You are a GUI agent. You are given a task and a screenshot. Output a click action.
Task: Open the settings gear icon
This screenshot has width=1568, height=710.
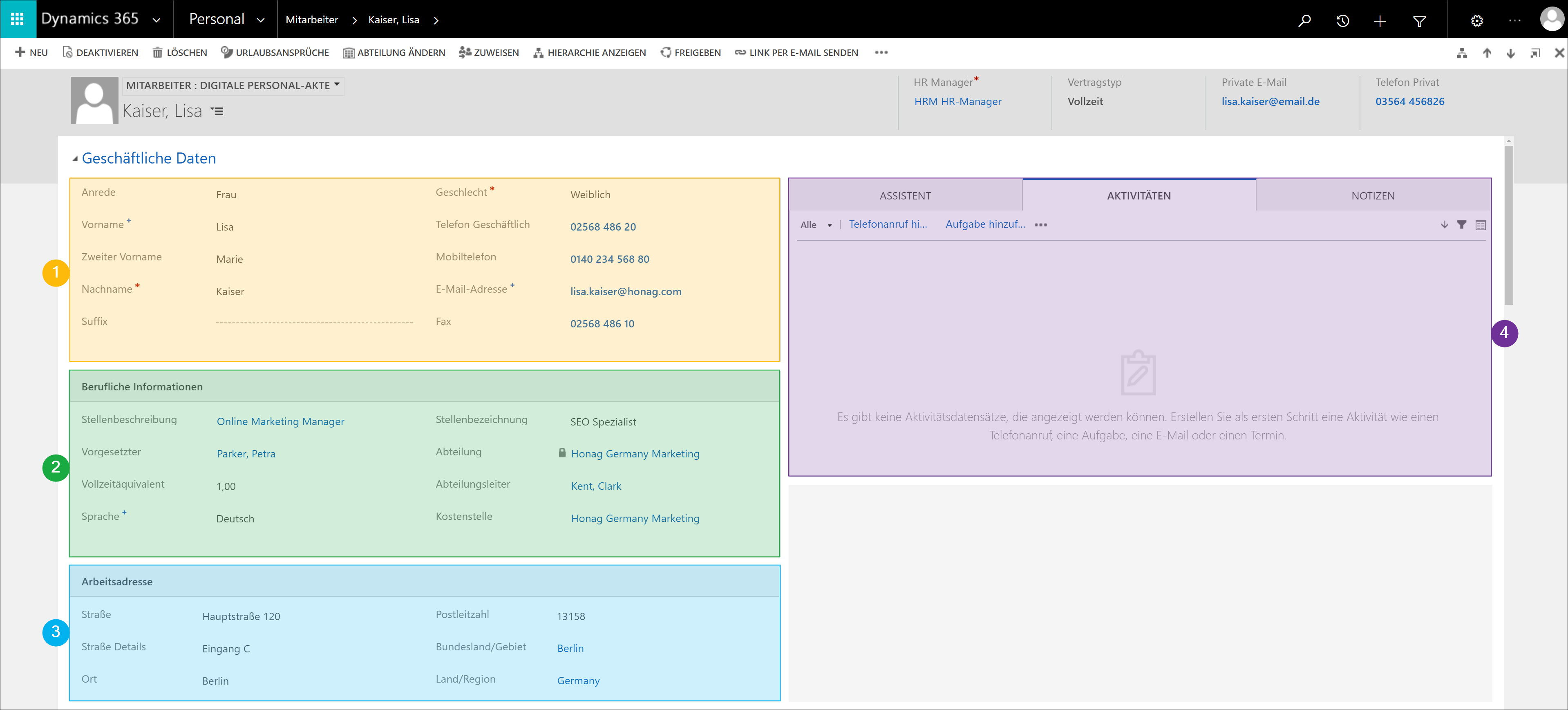pos(1477,21)
